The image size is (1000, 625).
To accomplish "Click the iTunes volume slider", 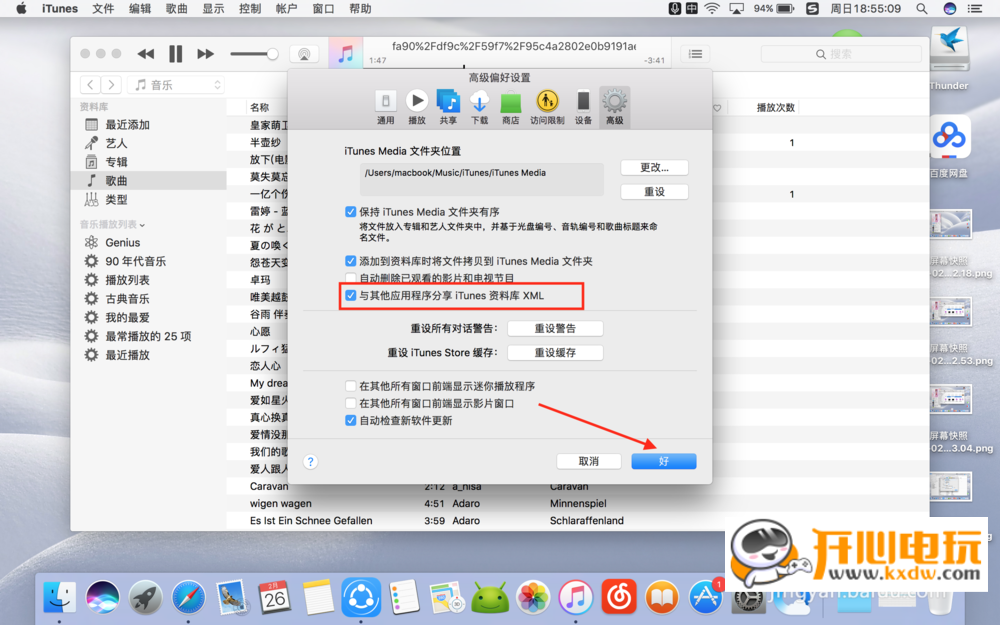I will click(x=254, y=54).
